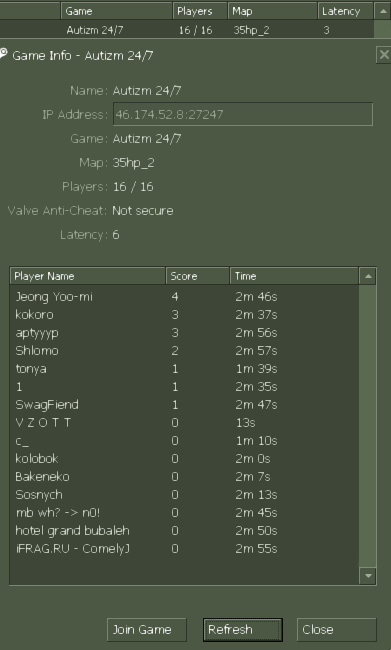Click the player list scroll up arrow
Screen dimensions: 391x650
point(367,276)
